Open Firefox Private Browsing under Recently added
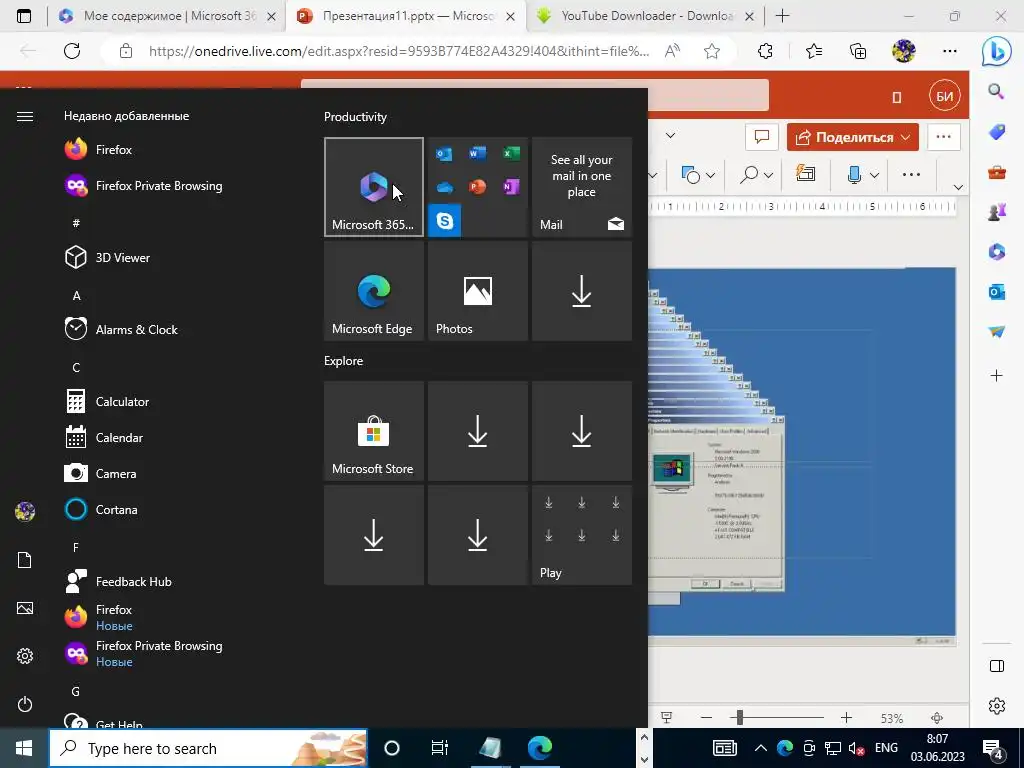 (x=144, y=185)
